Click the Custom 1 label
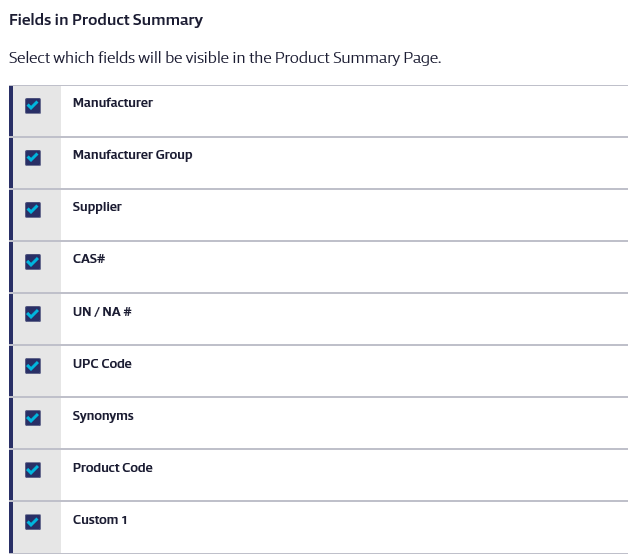 pos(100,520)
